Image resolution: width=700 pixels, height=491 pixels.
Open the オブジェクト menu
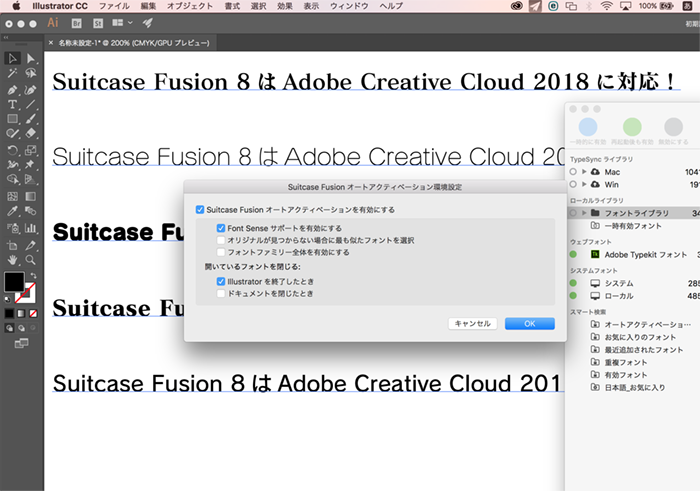click(190, 6)
